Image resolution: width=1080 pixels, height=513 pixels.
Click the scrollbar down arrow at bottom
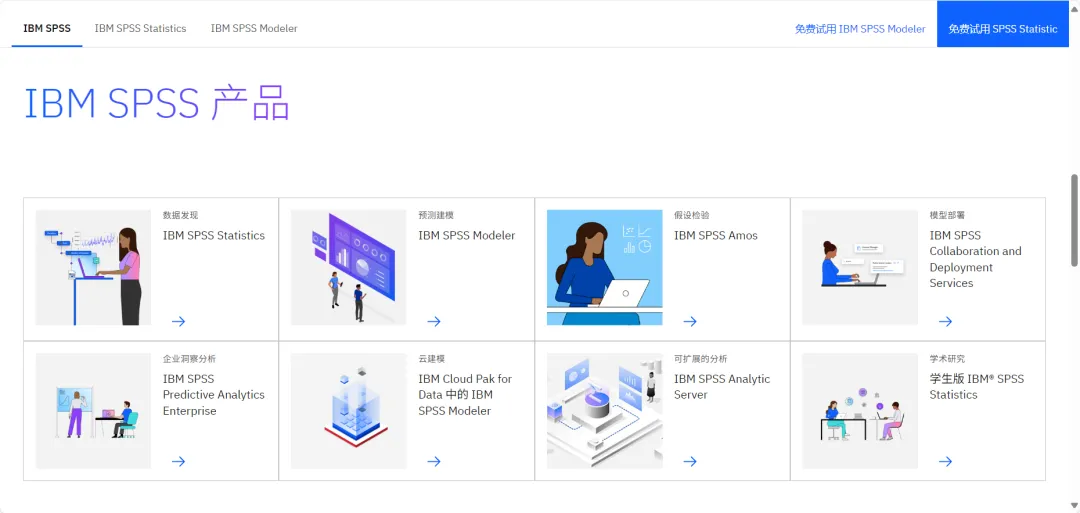pos(1074,506)
